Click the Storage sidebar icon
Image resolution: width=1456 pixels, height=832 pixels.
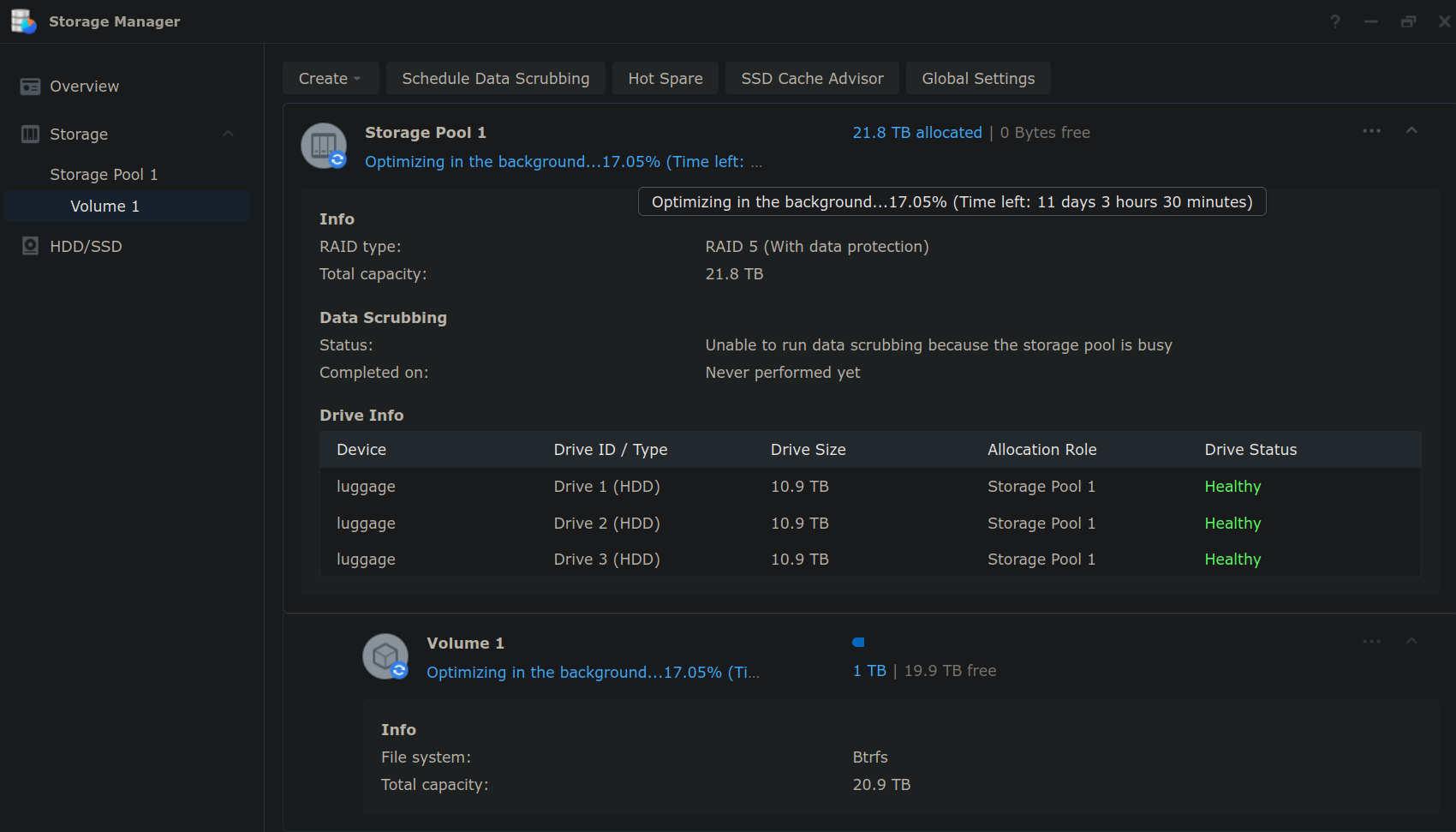point(31,135)
